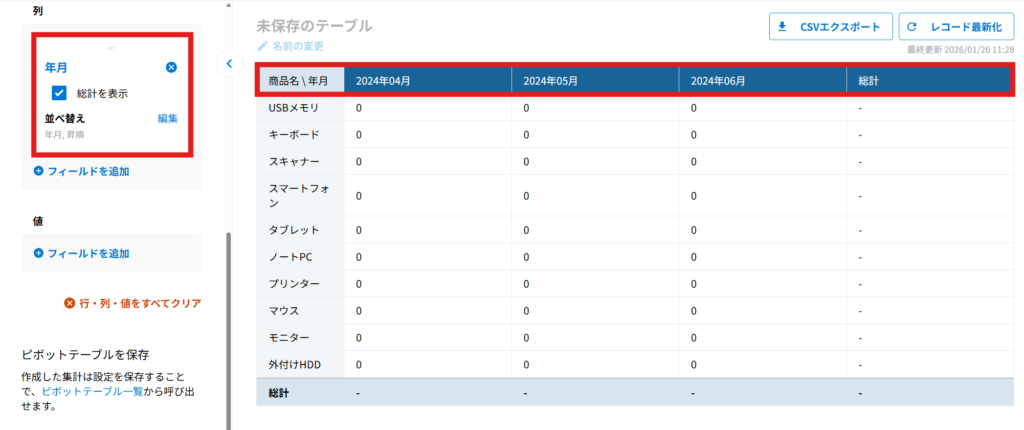Click the 2024年06月 column header
The image size is (1024, 430).
click(x=718, y=80)
